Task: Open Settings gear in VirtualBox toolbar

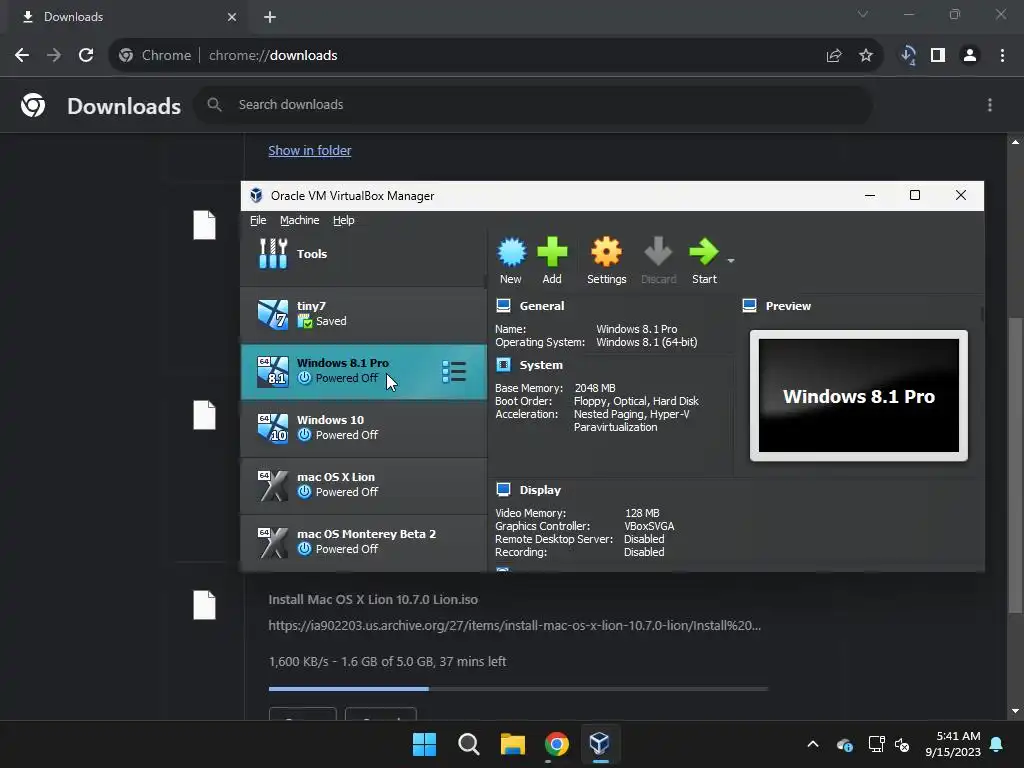Action: point(606,252)
